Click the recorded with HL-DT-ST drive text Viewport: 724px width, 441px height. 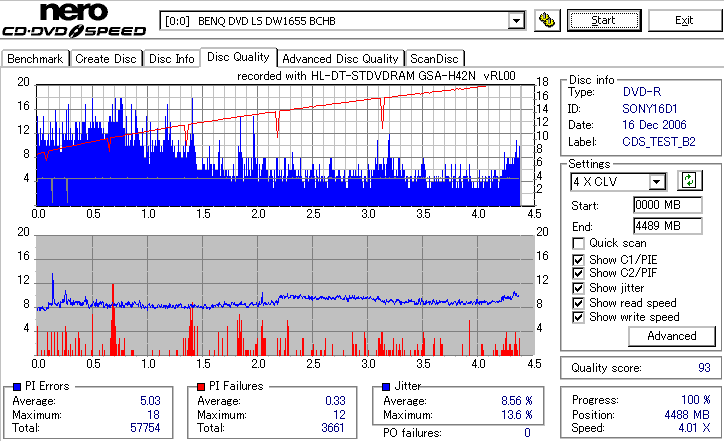(x=376, y=76)
